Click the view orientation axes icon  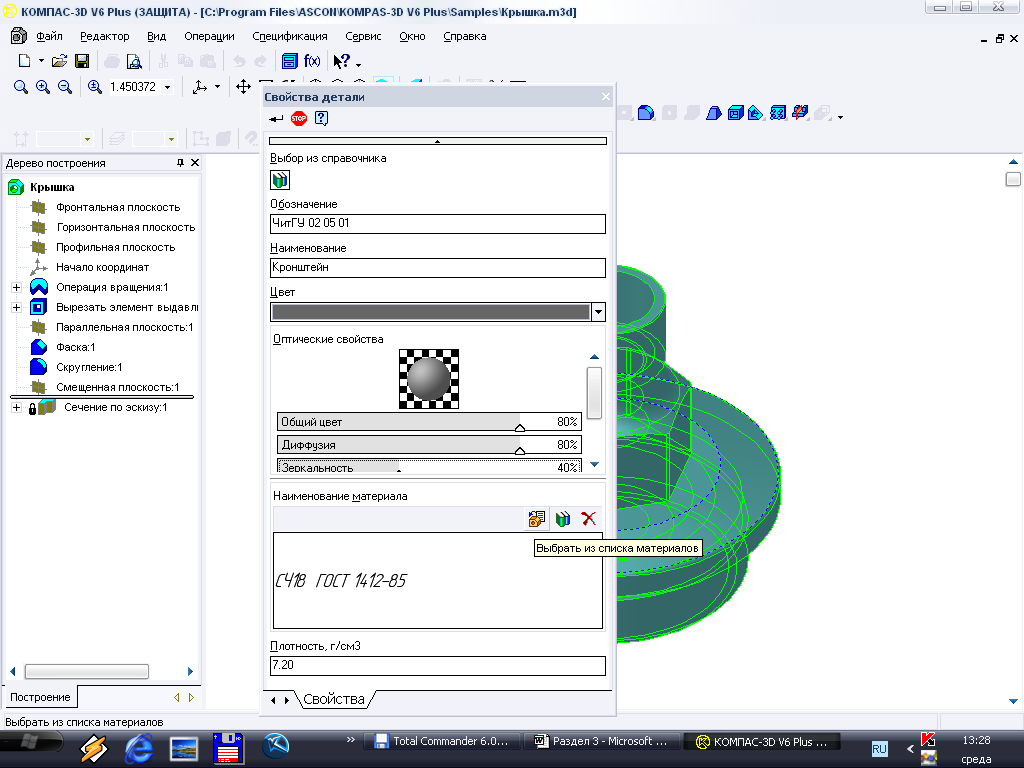[200, 87]
